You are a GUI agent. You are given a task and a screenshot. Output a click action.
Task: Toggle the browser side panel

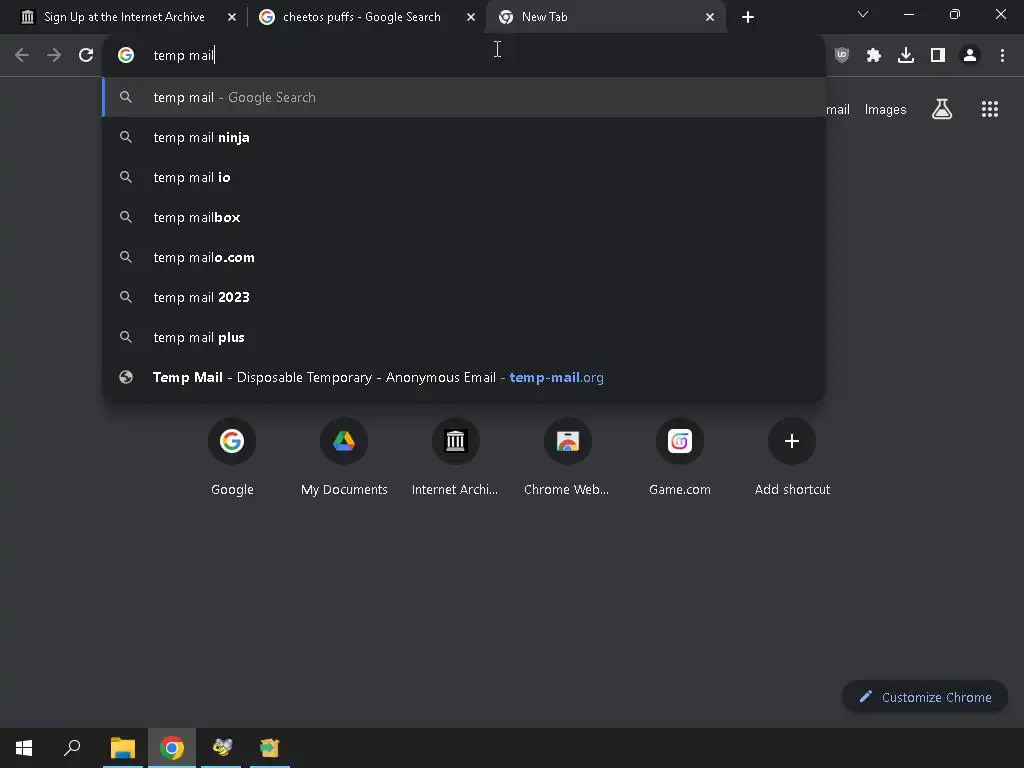pyautogui.click(x=938, y=55)
